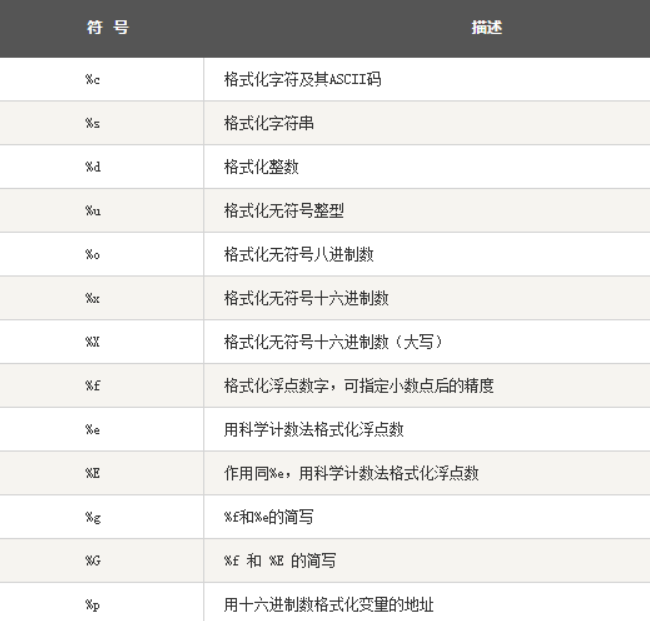This screenshot has width=650, height=621.
Task: Click description 格式化字符及其ASCII码
Action: tap(303, 79)
